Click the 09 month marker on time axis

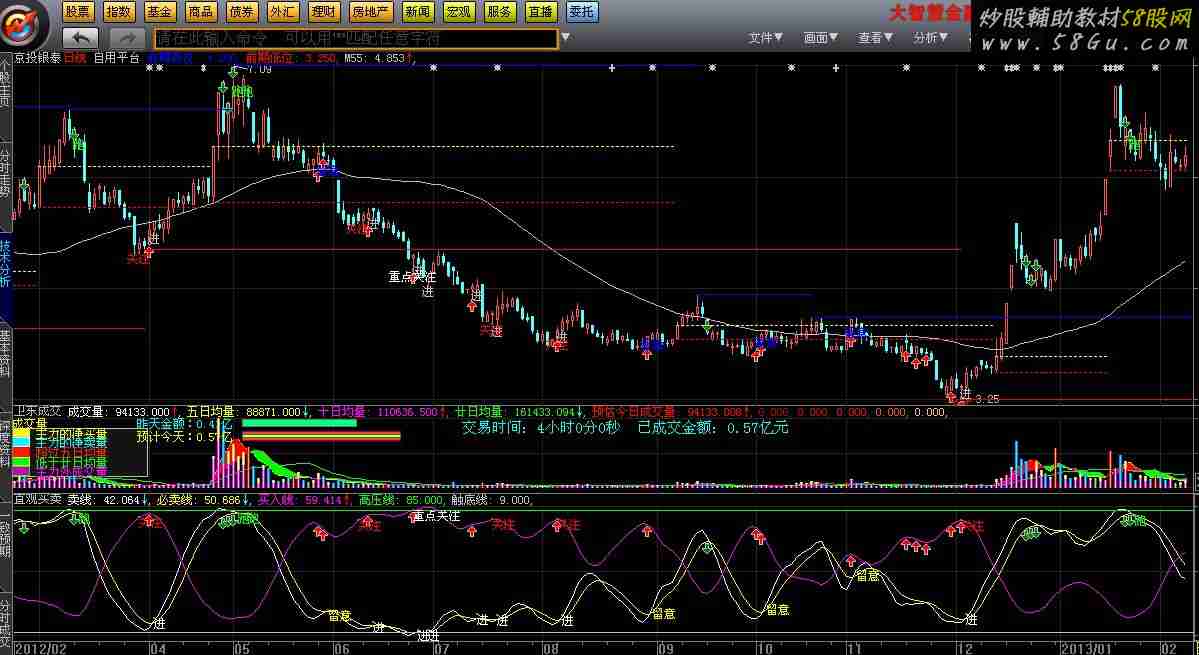[665, 648]
